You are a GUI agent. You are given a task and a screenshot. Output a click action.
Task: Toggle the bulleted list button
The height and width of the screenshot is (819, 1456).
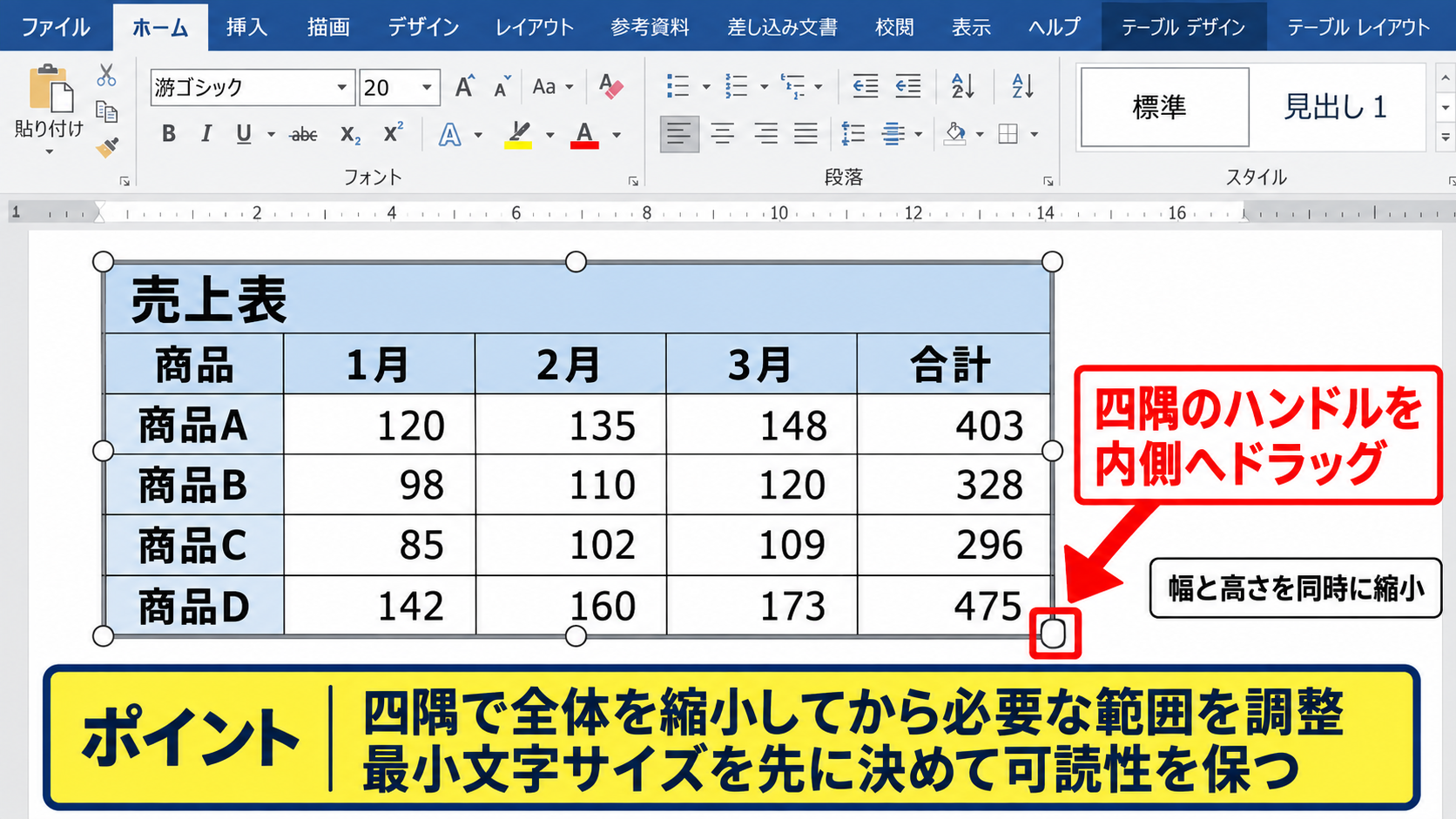click(678, 86)
